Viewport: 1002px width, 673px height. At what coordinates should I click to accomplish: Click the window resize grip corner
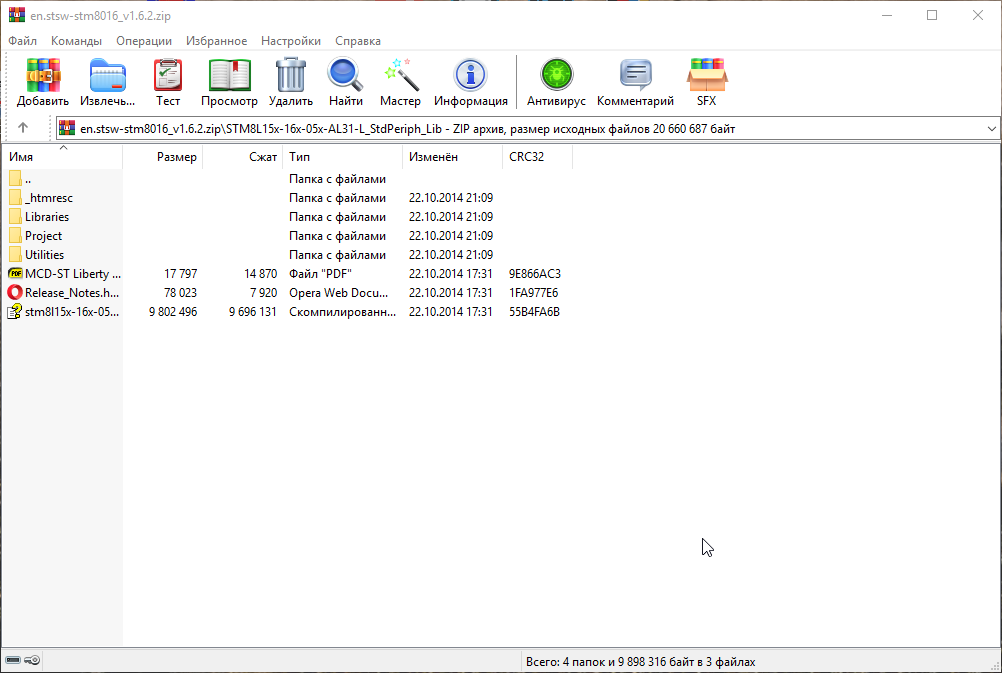(994, 665)
